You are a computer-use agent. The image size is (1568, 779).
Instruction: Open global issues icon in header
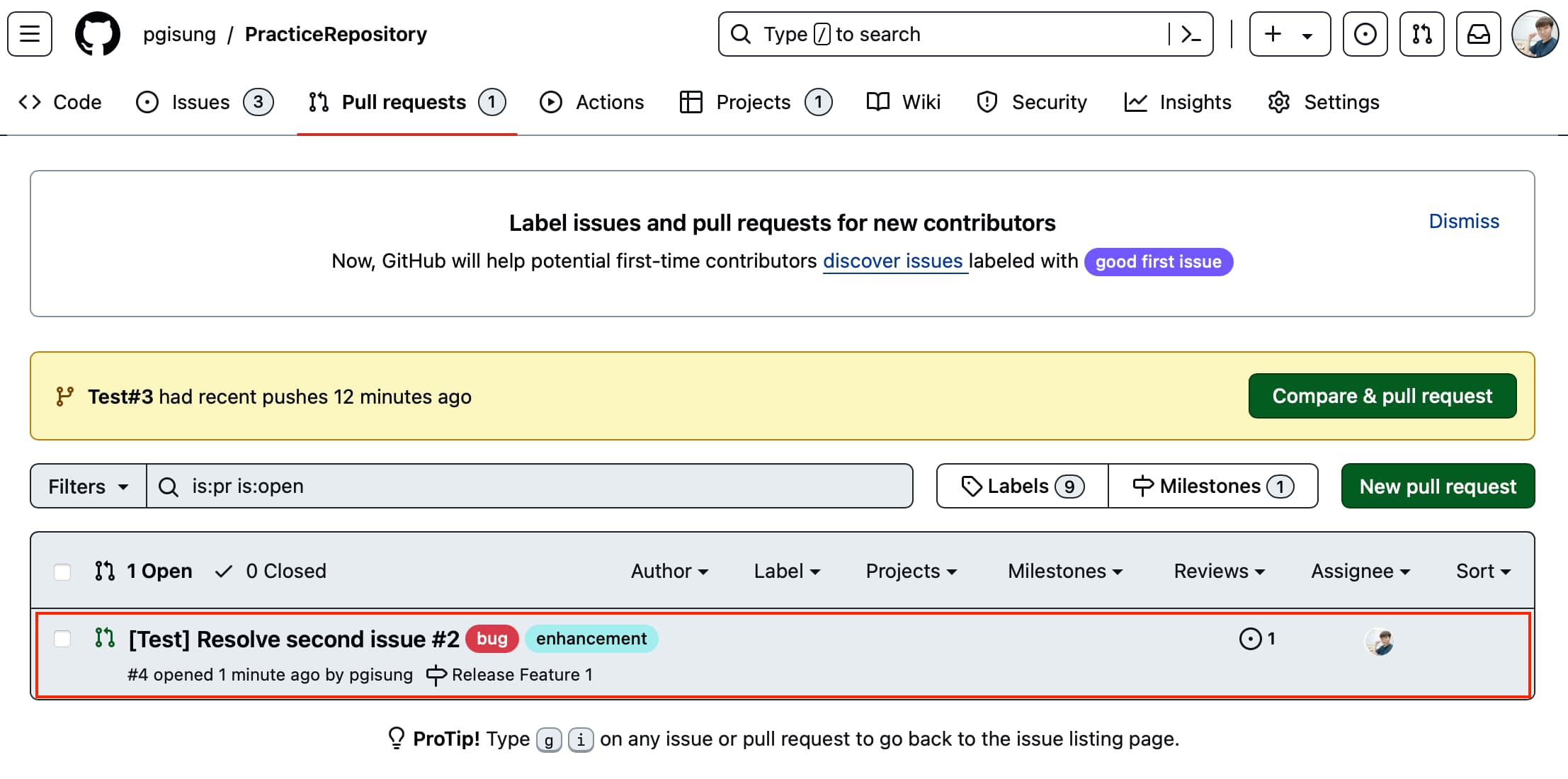(1365, 34)
